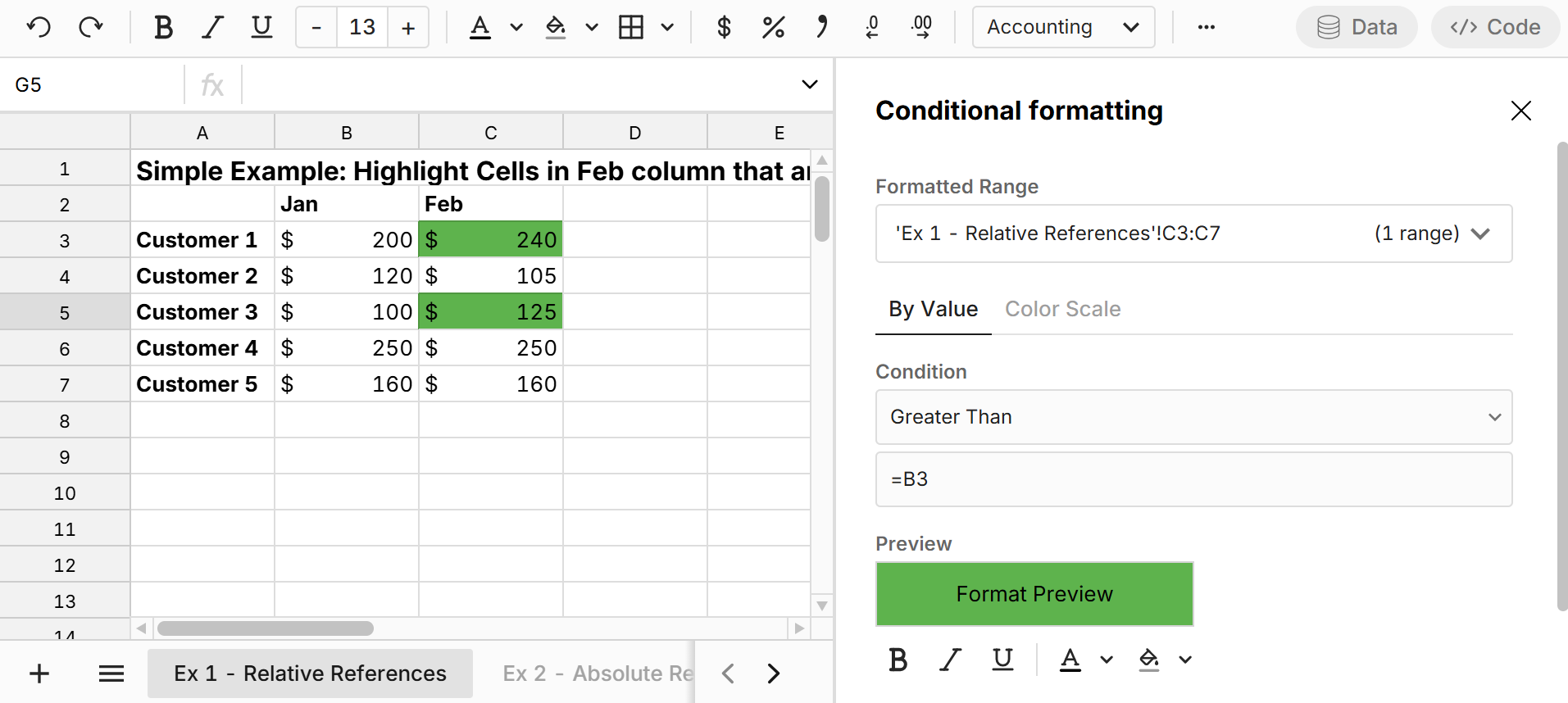
Task: Click the decrease decimal places icon
Action: click(x=872, y=28)
